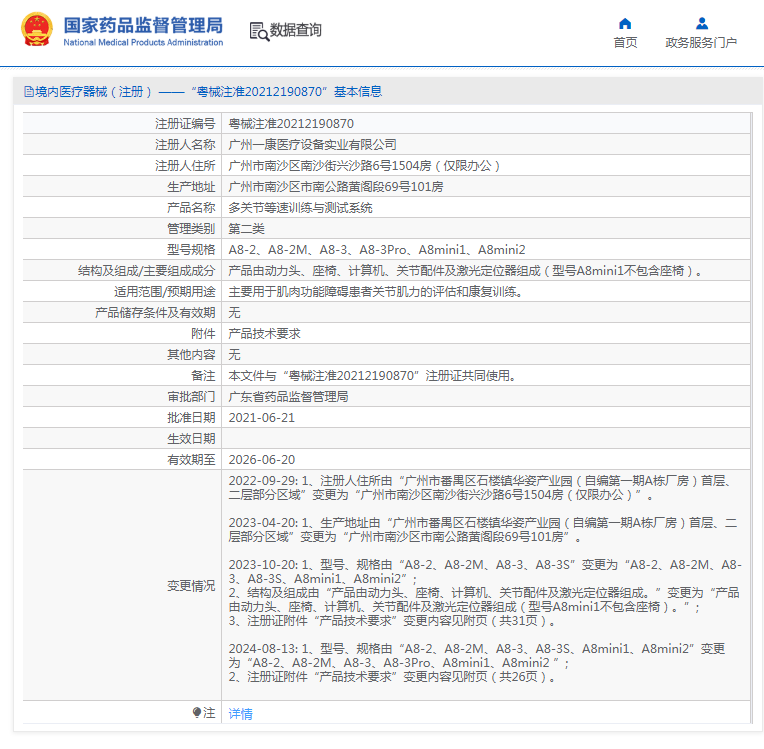Screen dimensions: 764x749
Task: Click approval date 2021-06-21
Action: (262, 418)
